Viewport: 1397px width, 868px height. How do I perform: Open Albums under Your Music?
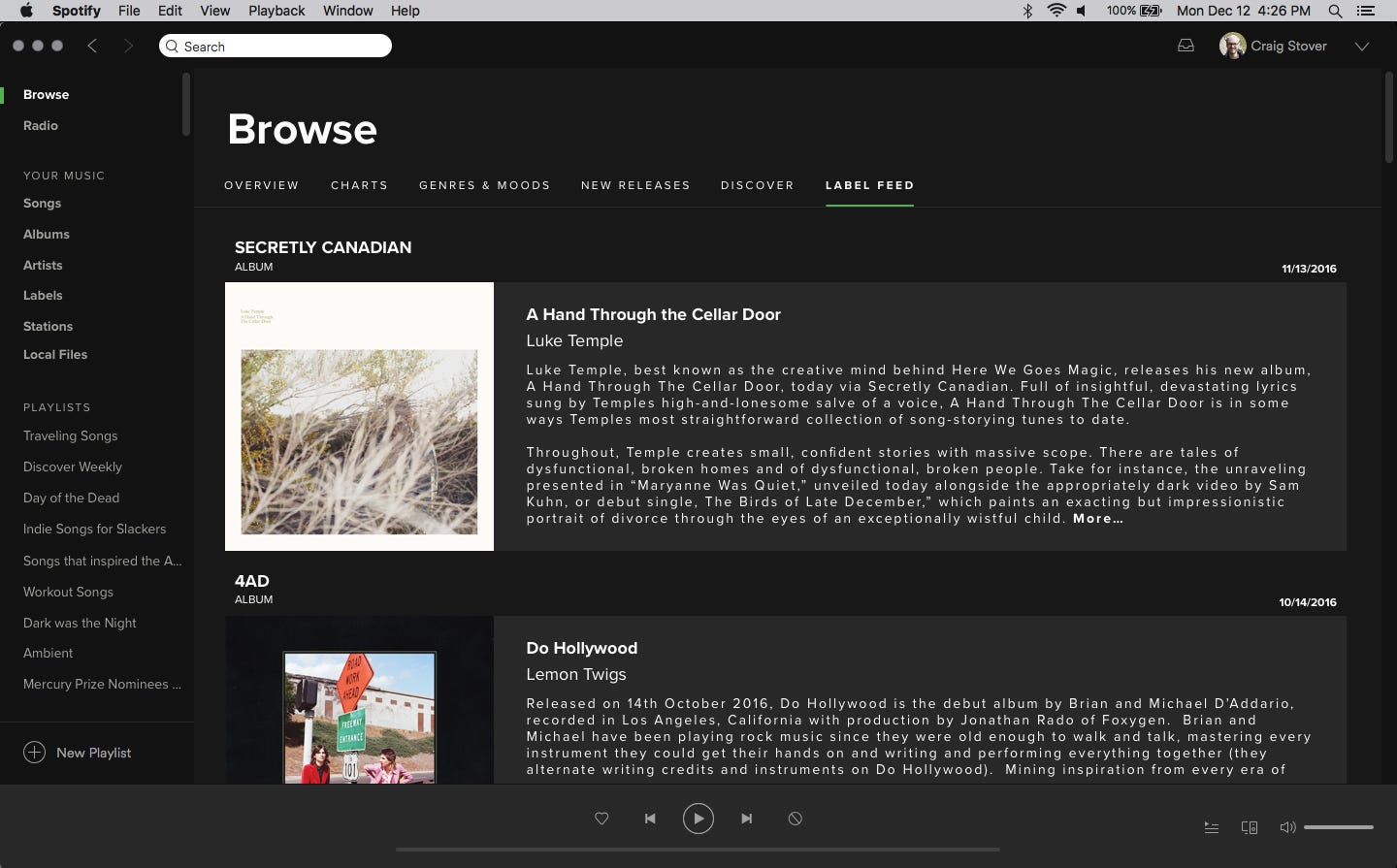point(47,234)
